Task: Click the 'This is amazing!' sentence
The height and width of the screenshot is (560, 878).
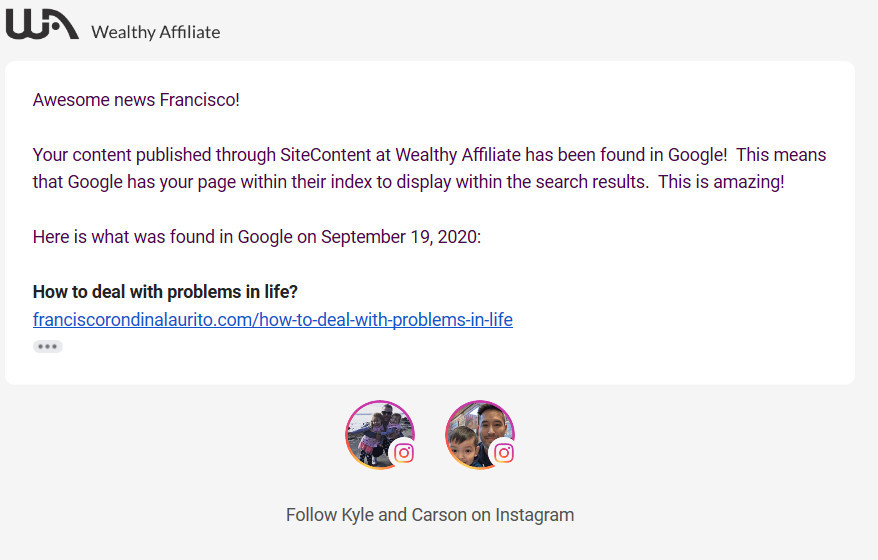Action: click(x=721, y=182)
